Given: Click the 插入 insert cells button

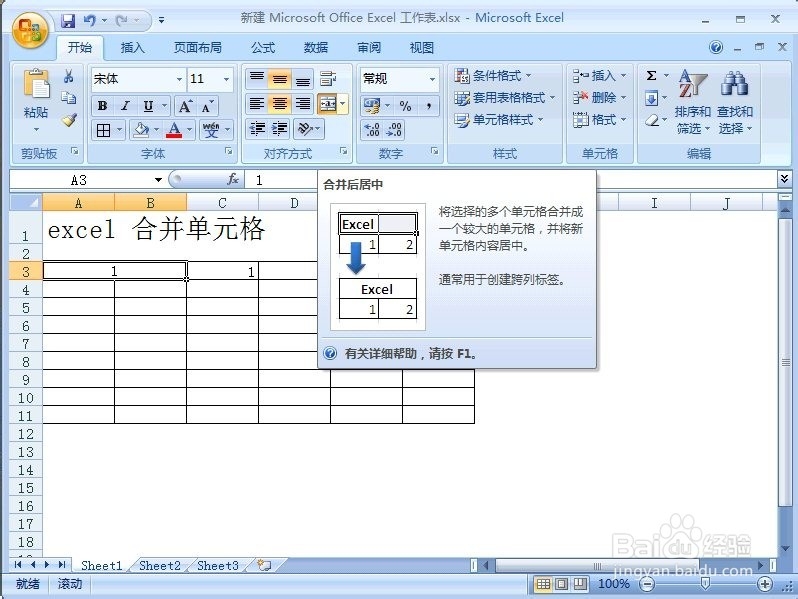Looking at the screenshot, I should [x=599, y=76].
